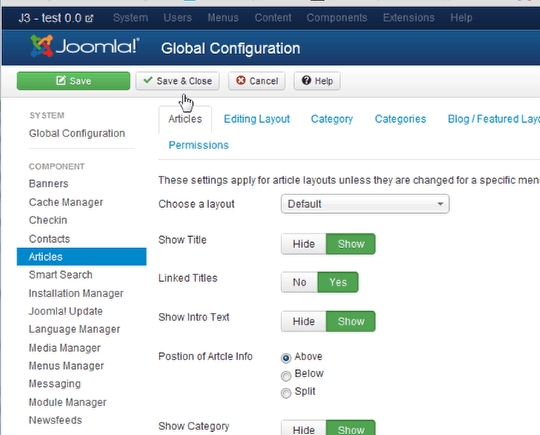This screenshot has height=435, width=540.
Task: Switch to the Editing Layout tab
Action: point(257,119)
